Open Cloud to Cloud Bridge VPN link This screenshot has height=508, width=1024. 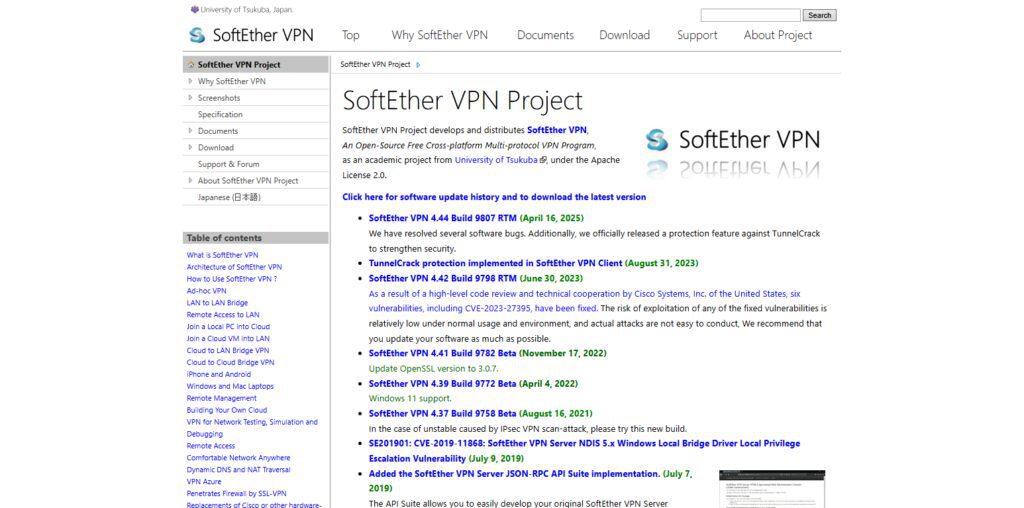231,362
